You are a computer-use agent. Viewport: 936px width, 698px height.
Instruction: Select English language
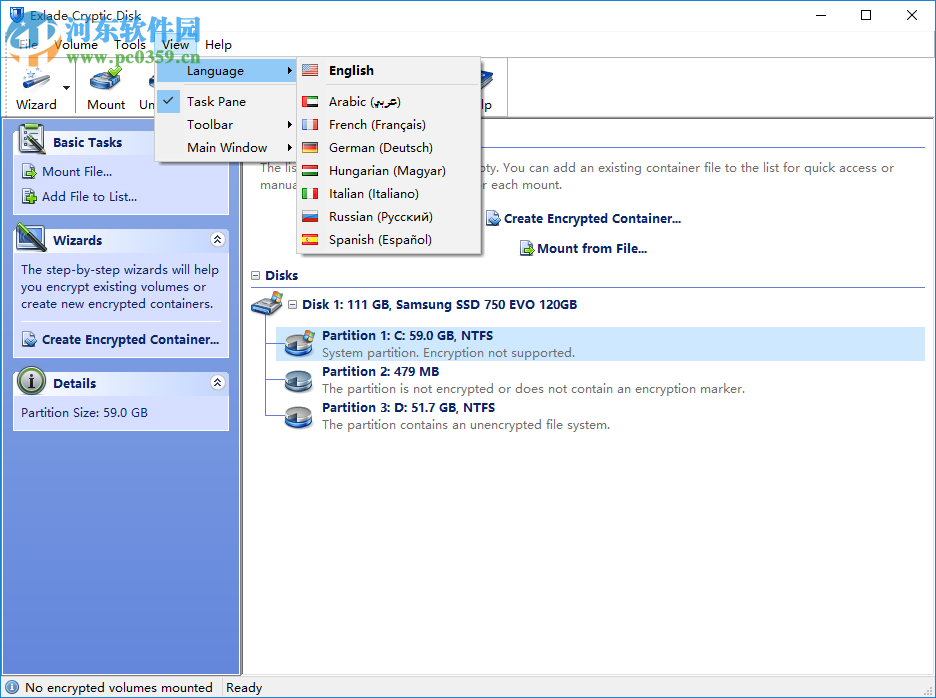pyautogui.click(x=389, y=70)
